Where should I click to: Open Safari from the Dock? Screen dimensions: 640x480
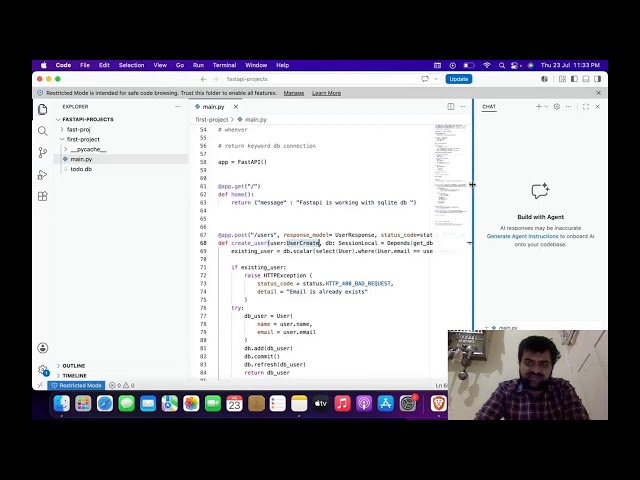tap(105, 404)
